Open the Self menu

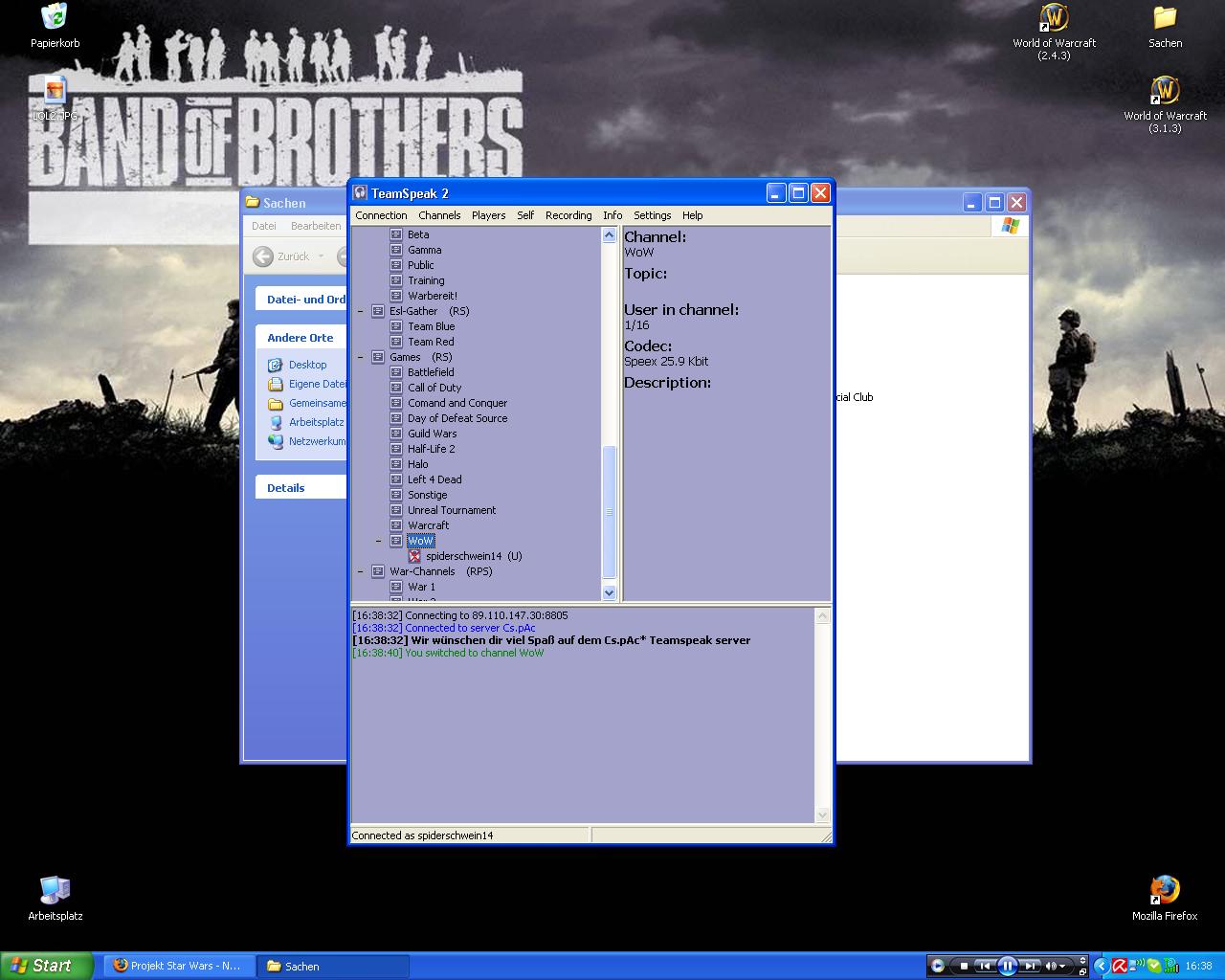click(525, 215)
